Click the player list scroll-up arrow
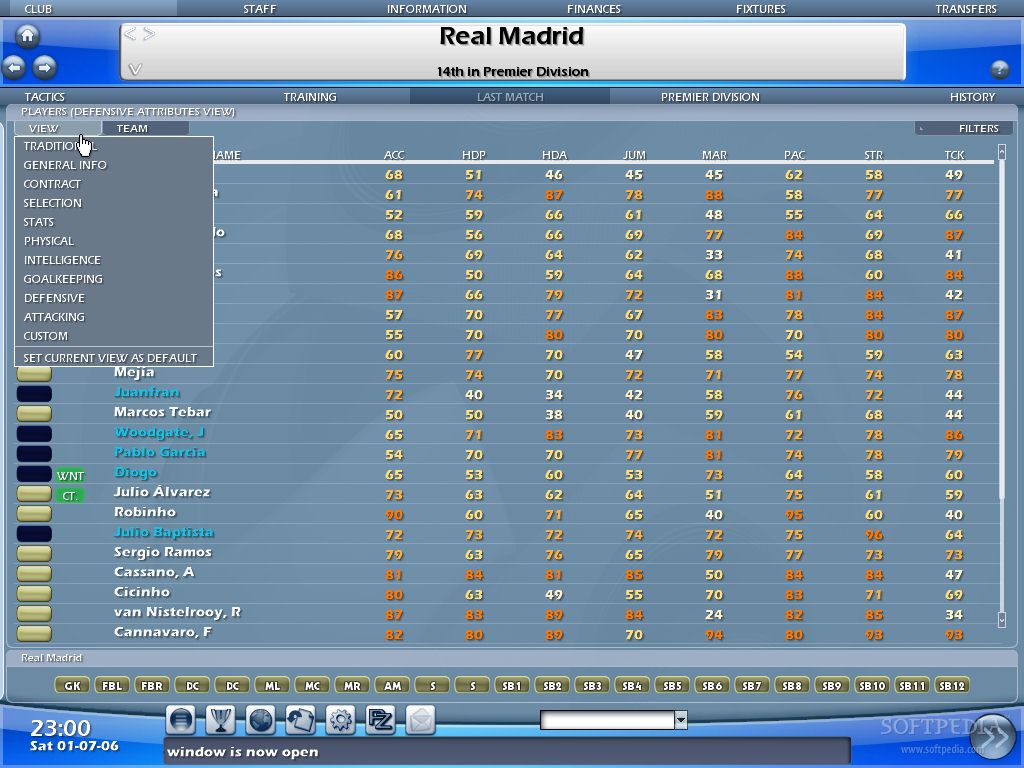This screenshot has width=1024, height=768. [x=1002, y=152]
